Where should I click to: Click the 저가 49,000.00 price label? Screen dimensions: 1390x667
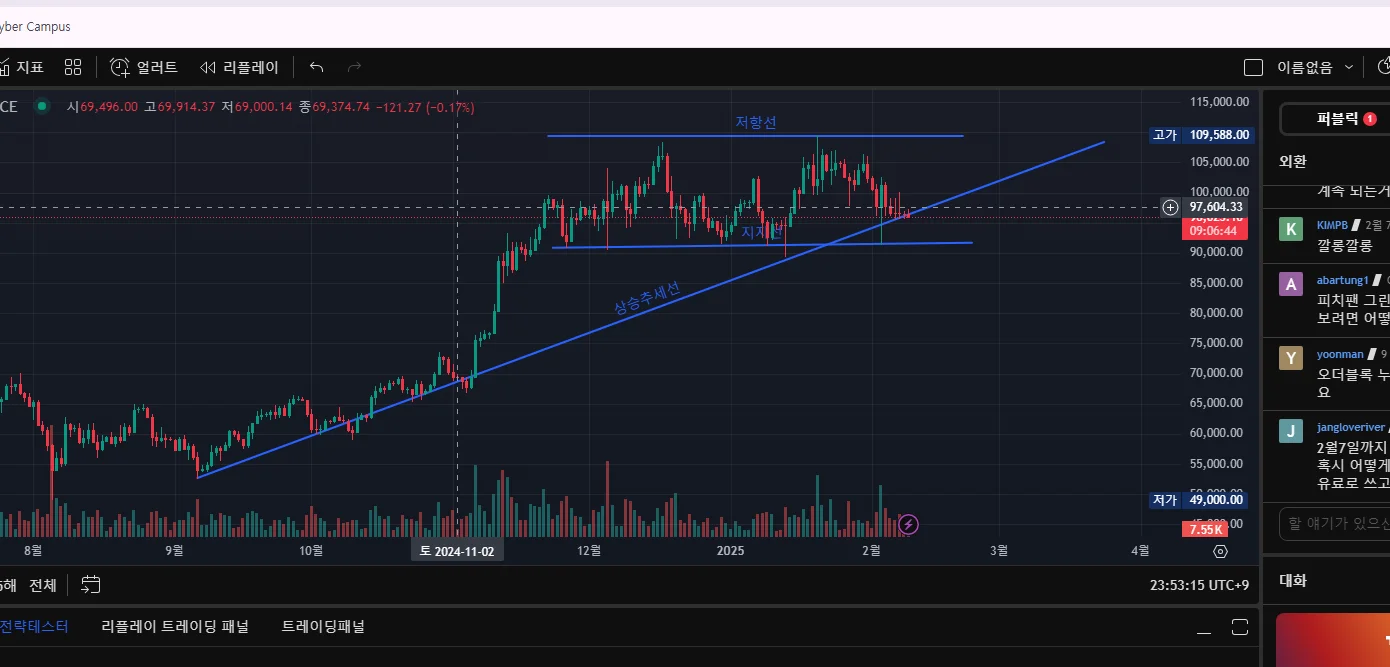[x=1200, y=500]
